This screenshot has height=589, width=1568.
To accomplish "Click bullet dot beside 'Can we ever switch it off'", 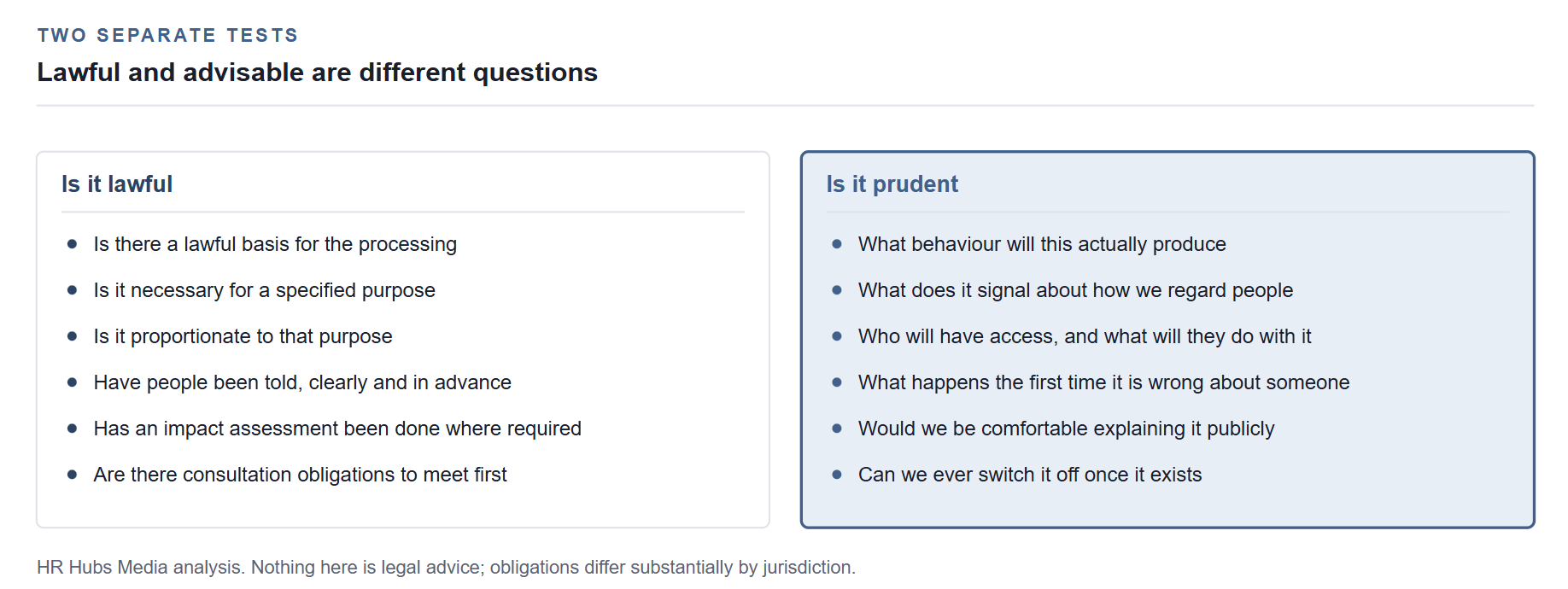I will tap(837, 475).
